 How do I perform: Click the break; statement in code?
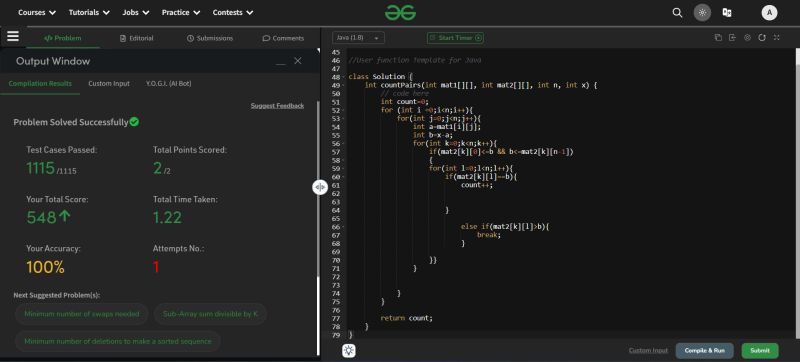click(x=489, y=235)
